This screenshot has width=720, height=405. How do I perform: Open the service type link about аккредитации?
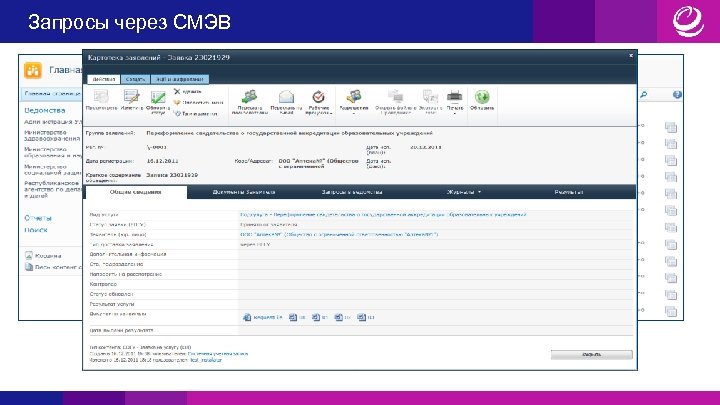(x=383, y=214)
